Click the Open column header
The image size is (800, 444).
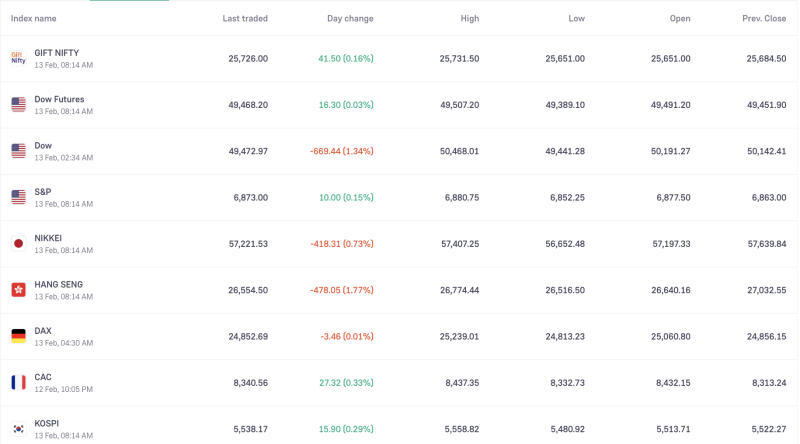680,18
